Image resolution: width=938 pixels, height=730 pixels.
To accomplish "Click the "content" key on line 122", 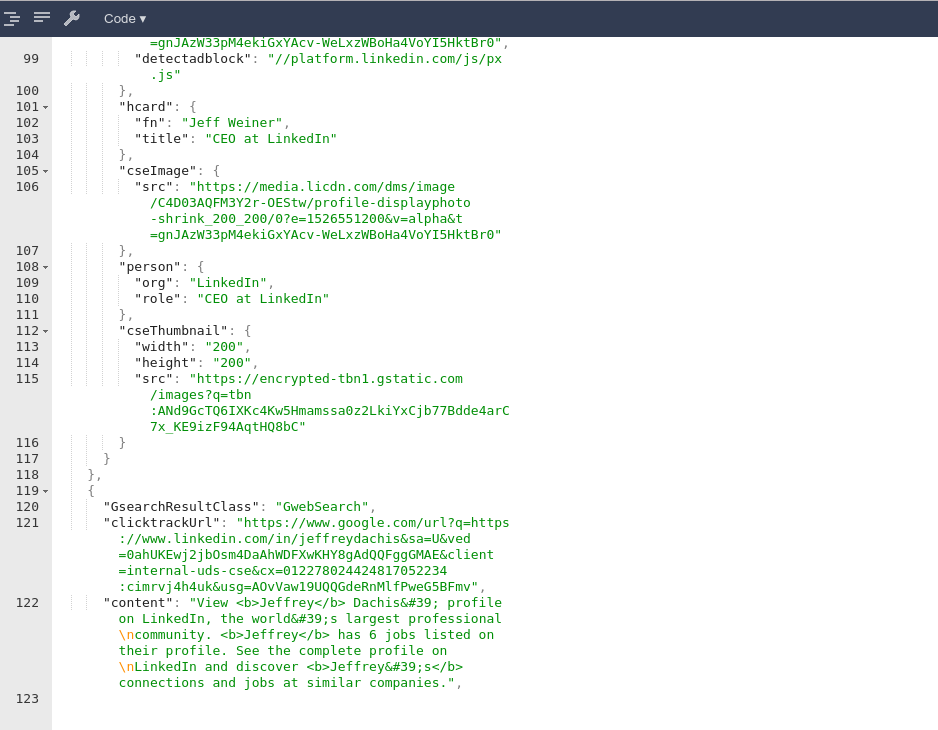I will 138,603.
